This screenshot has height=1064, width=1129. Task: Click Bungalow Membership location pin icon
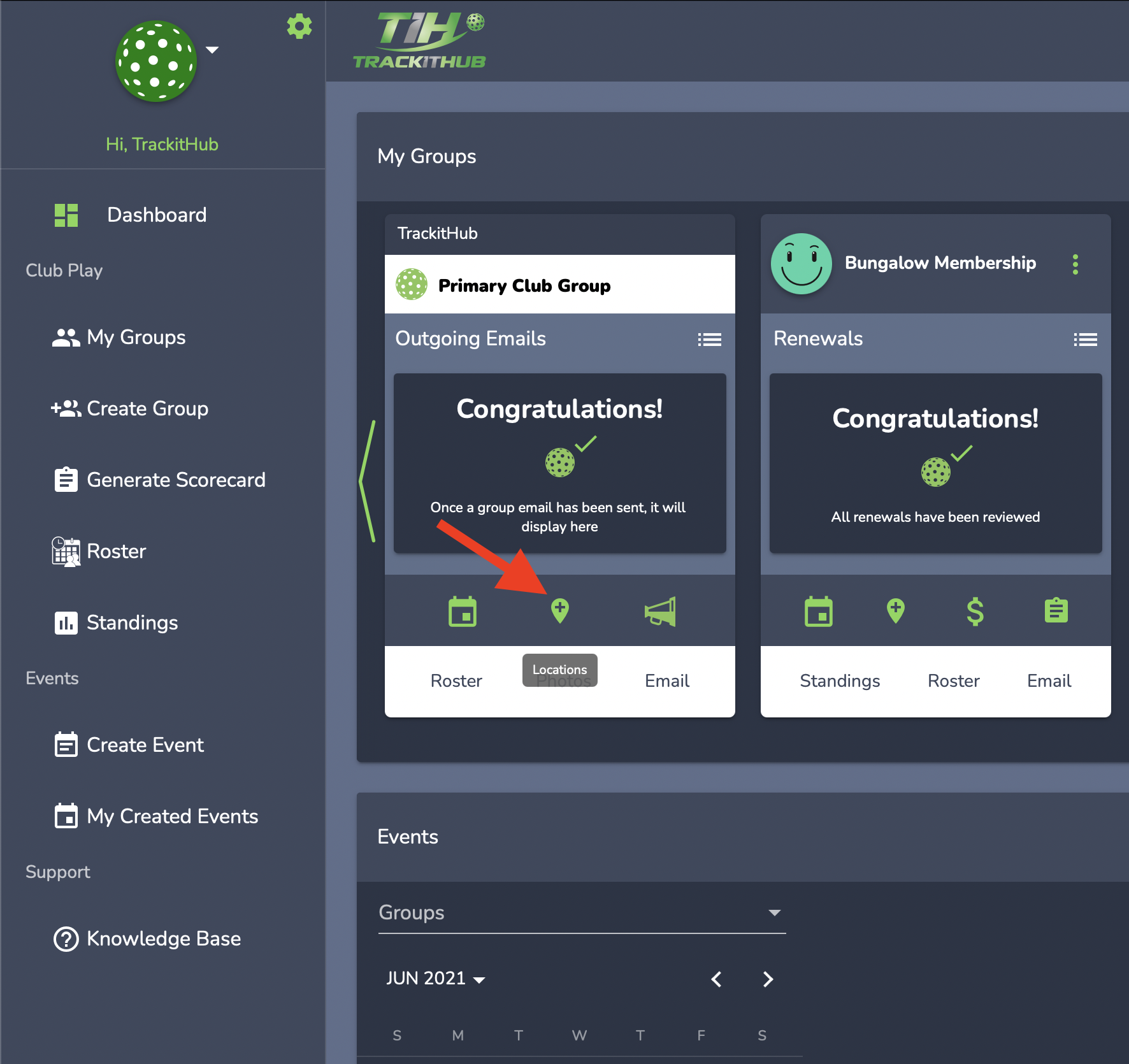896,611
